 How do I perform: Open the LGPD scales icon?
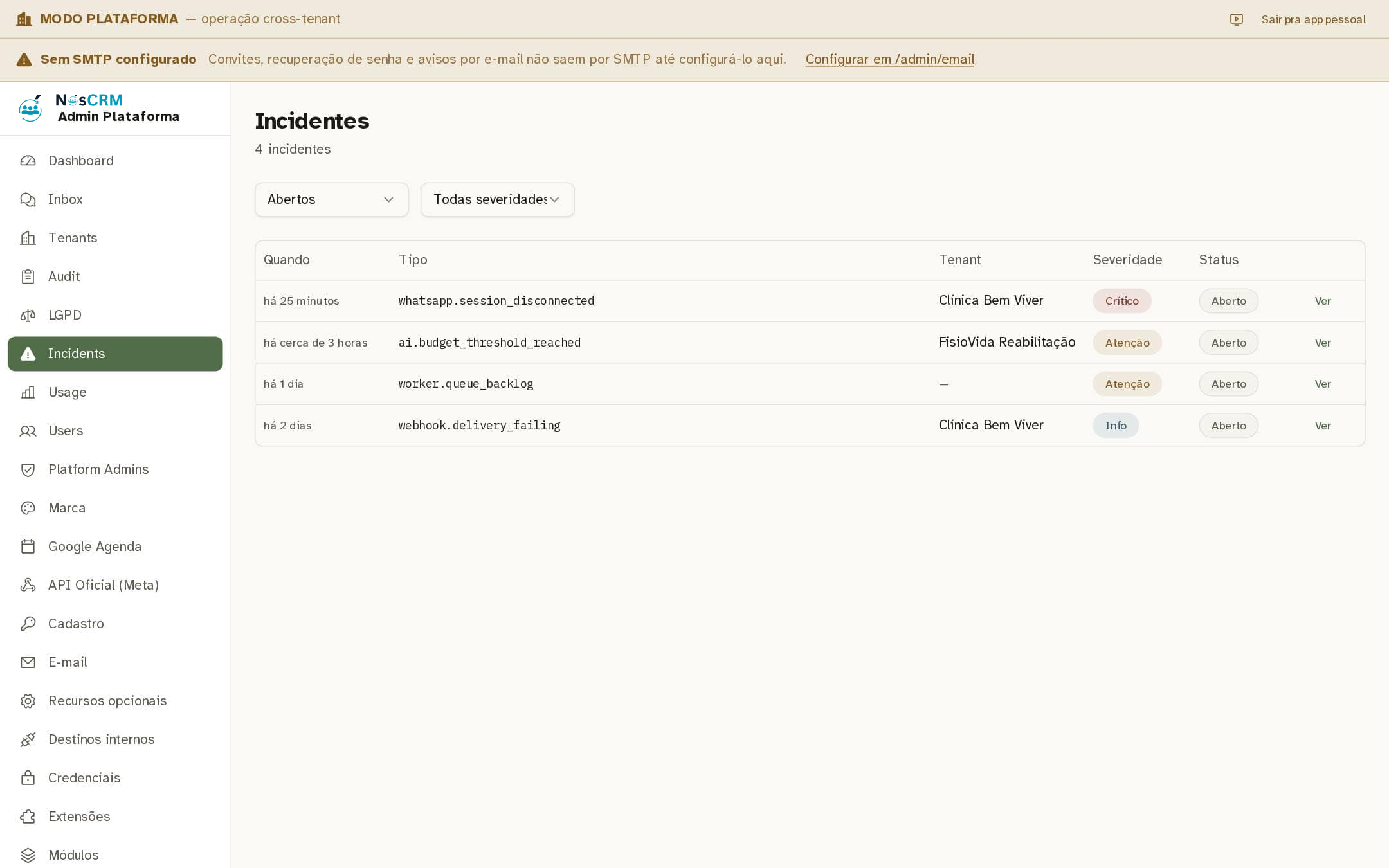click(x=28, y=315)
